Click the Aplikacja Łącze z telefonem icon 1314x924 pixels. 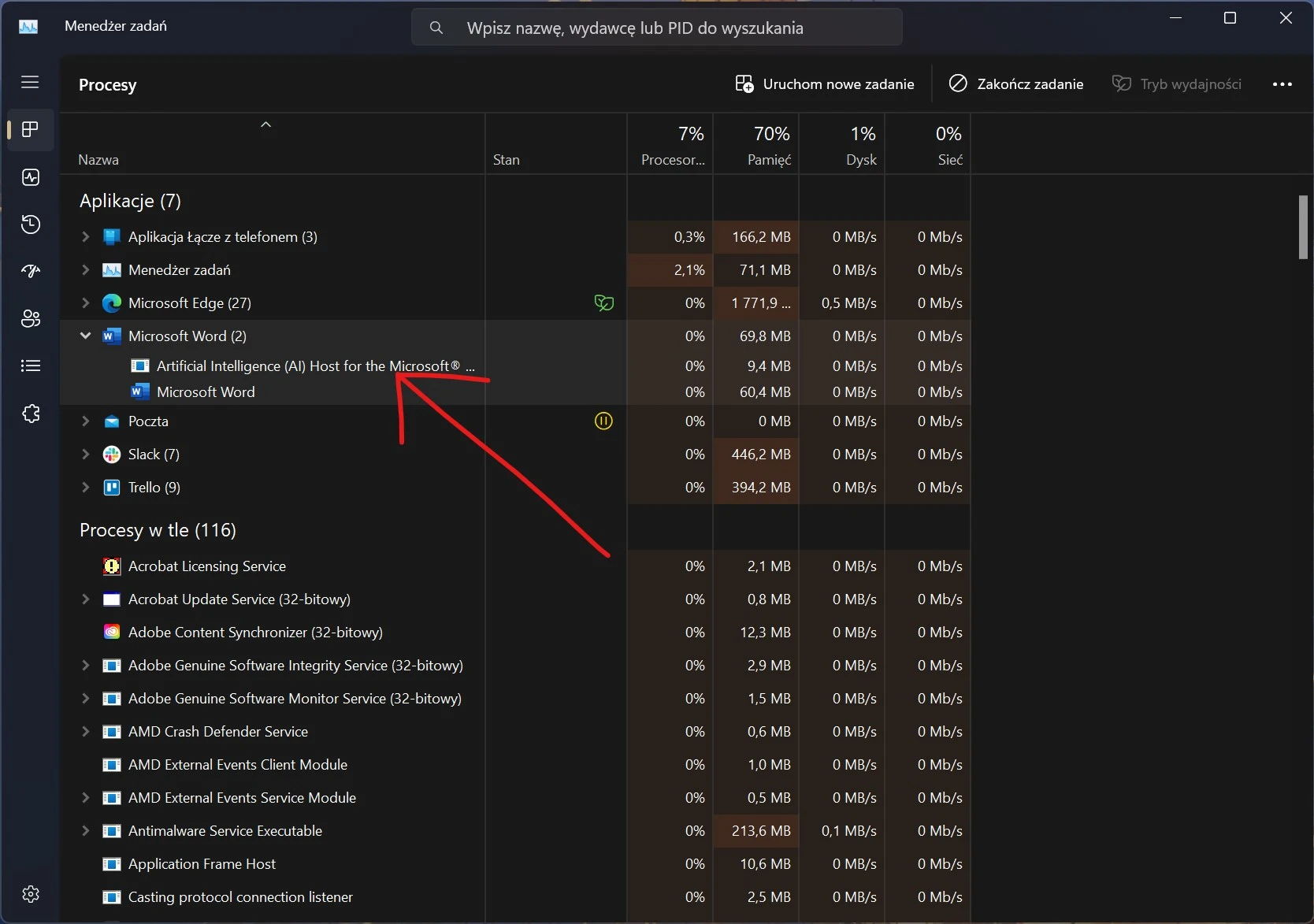point(112,237)
